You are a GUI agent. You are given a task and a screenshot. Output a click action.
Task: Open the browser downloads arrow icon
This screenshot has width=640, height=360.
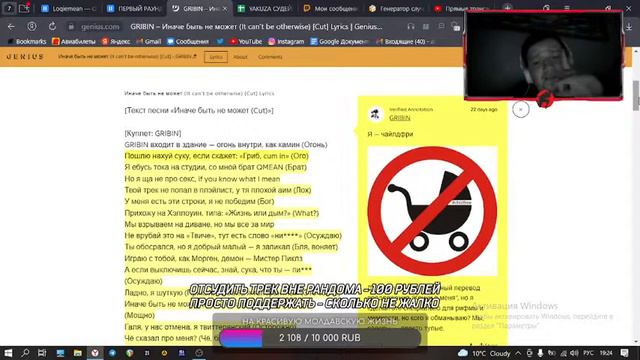pyautogui.click(x=629, y=27)
